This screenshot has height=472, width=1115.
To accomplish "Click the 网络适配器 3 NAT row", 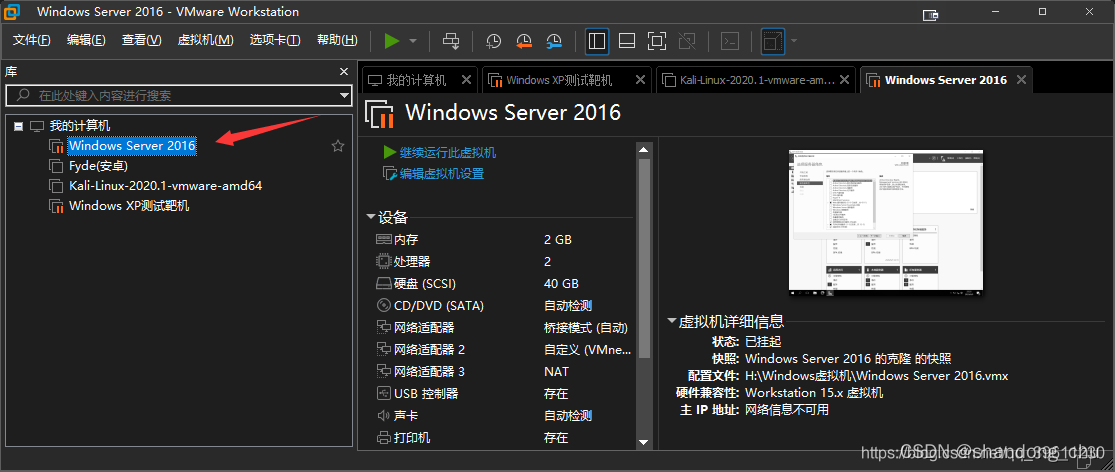I will (503, 371).
